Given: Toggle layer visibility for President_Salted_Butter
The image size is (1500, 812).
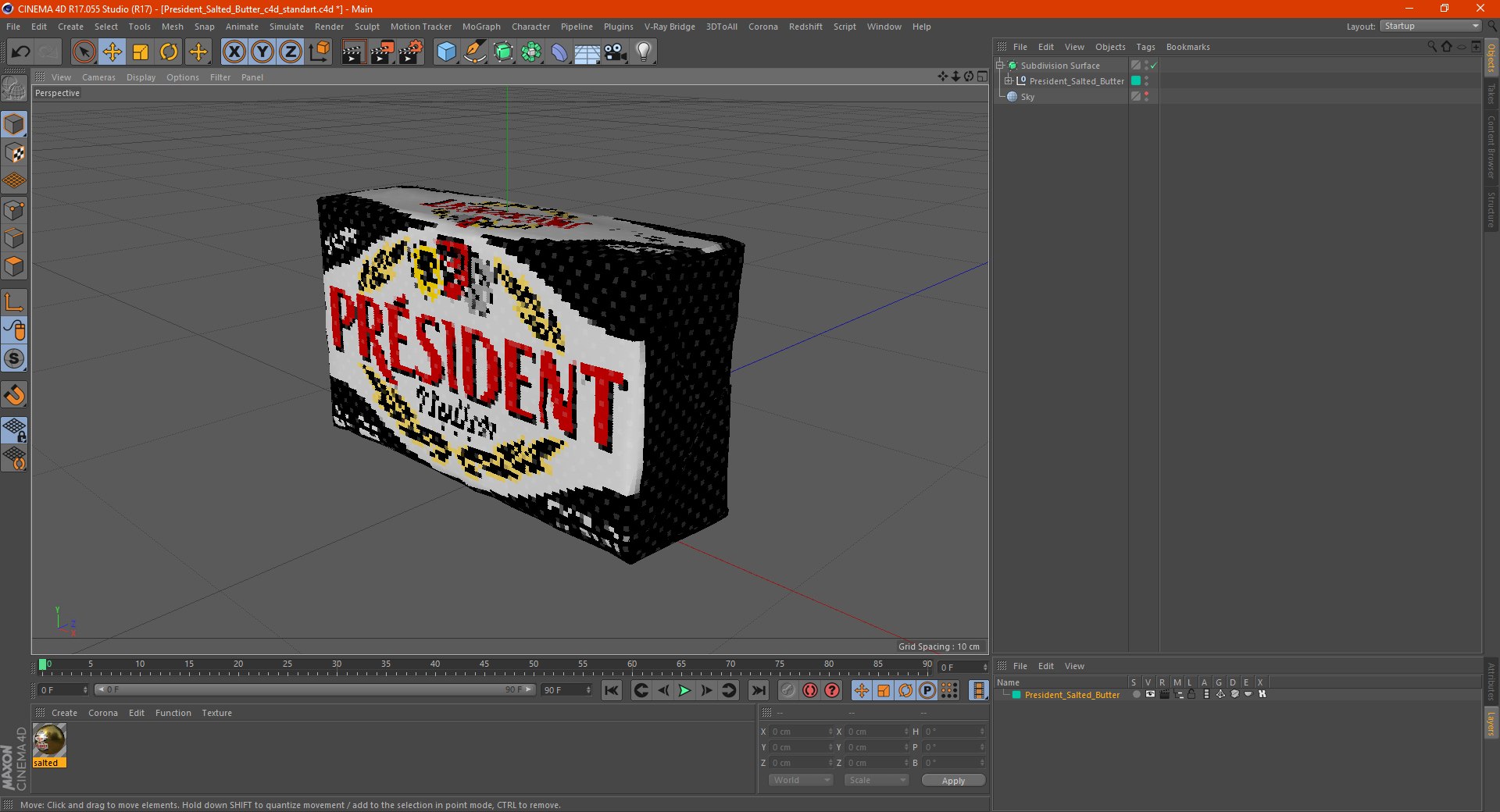Looking at the screenshot, I should (x=1150, y=694).
